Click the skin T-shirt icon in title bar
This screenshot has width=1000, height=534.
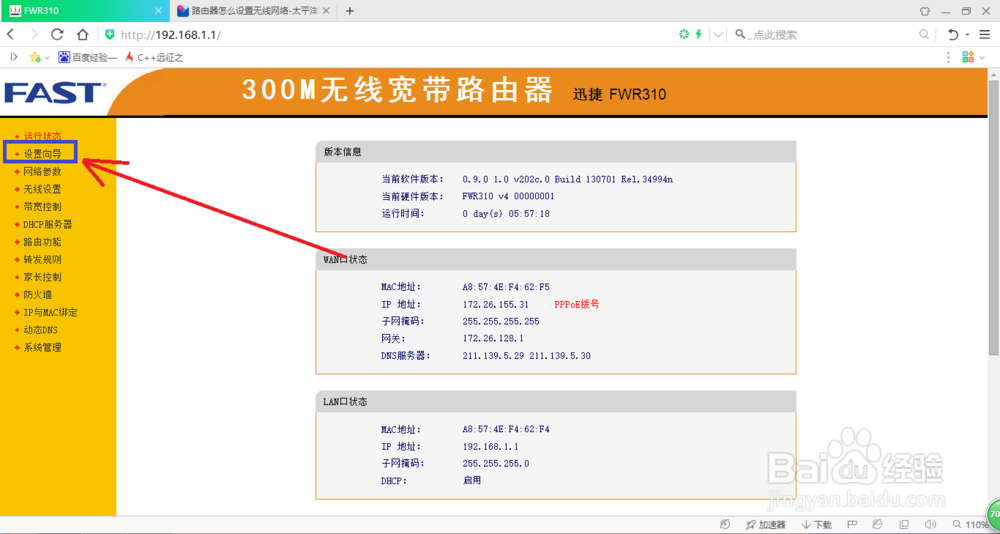[x=925, y=10]
